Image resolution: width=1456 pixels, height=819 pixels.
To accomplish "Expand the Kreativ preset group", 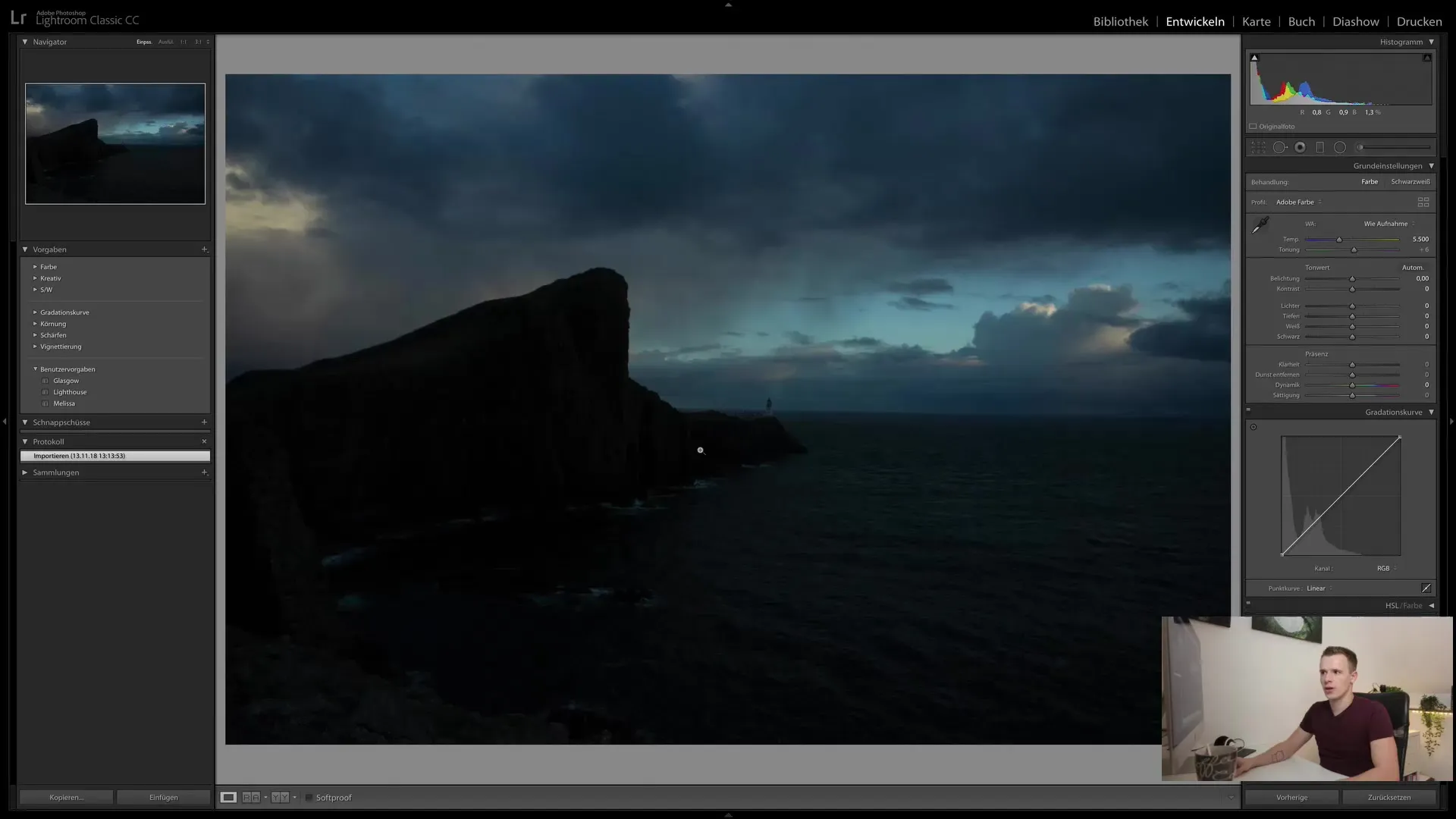I will coord(35,278).
